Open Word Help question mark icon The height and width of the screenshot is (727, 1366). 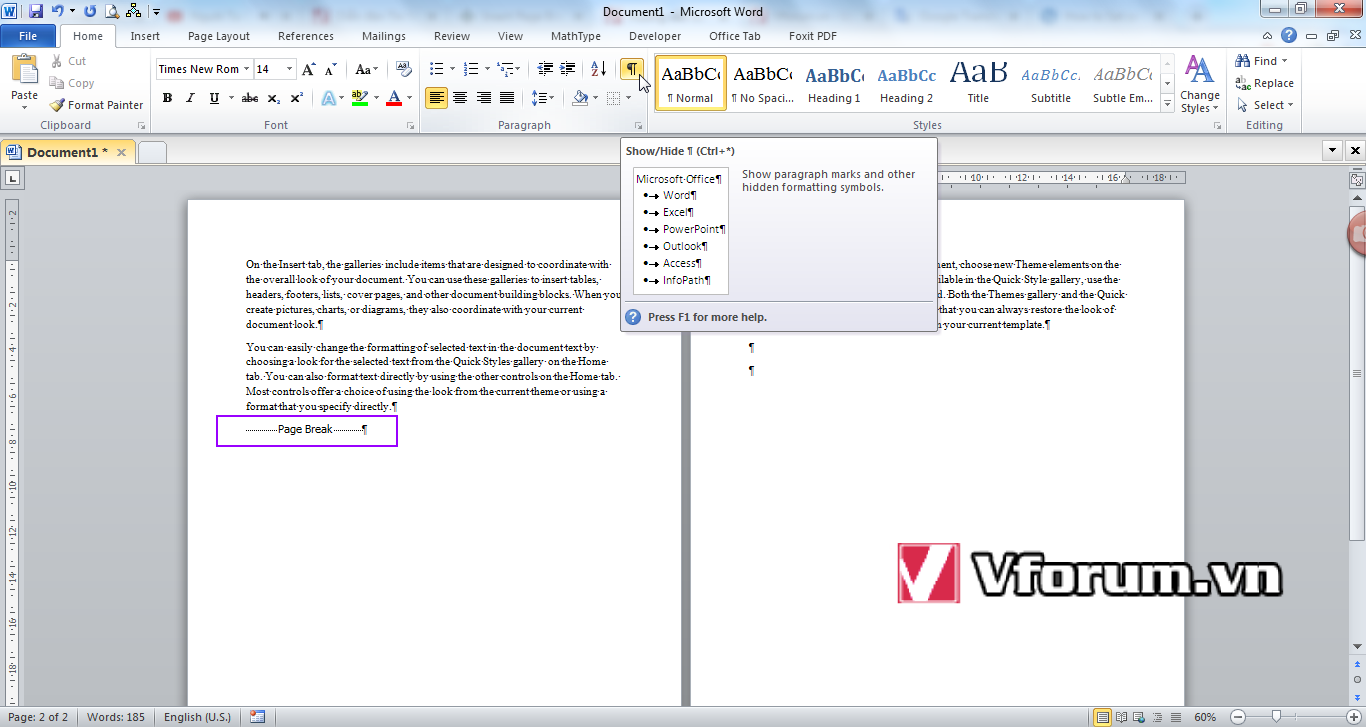(1289, 35)
